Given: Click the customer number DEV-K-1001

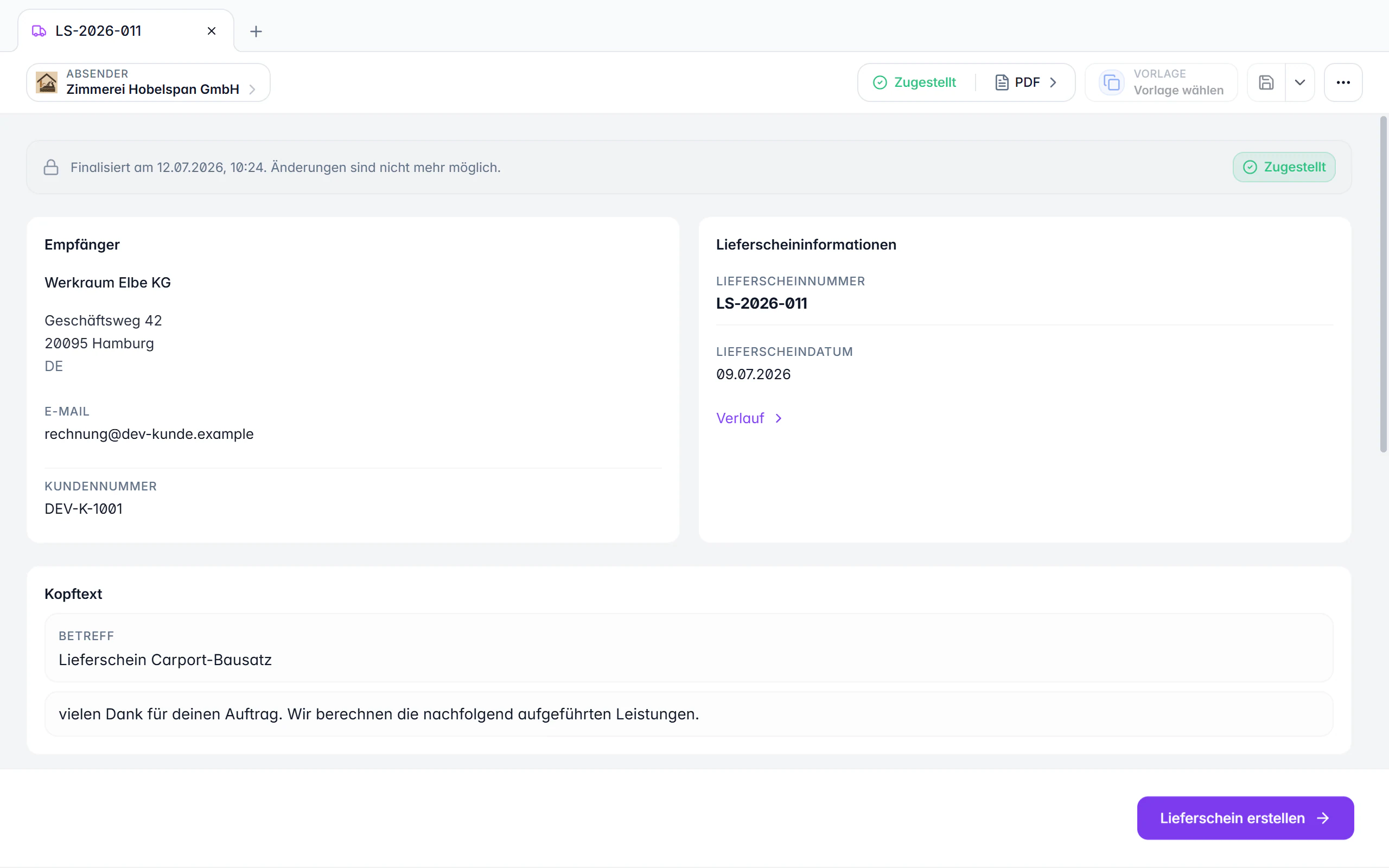Looking at the screenshot, I should pos(83,509).
